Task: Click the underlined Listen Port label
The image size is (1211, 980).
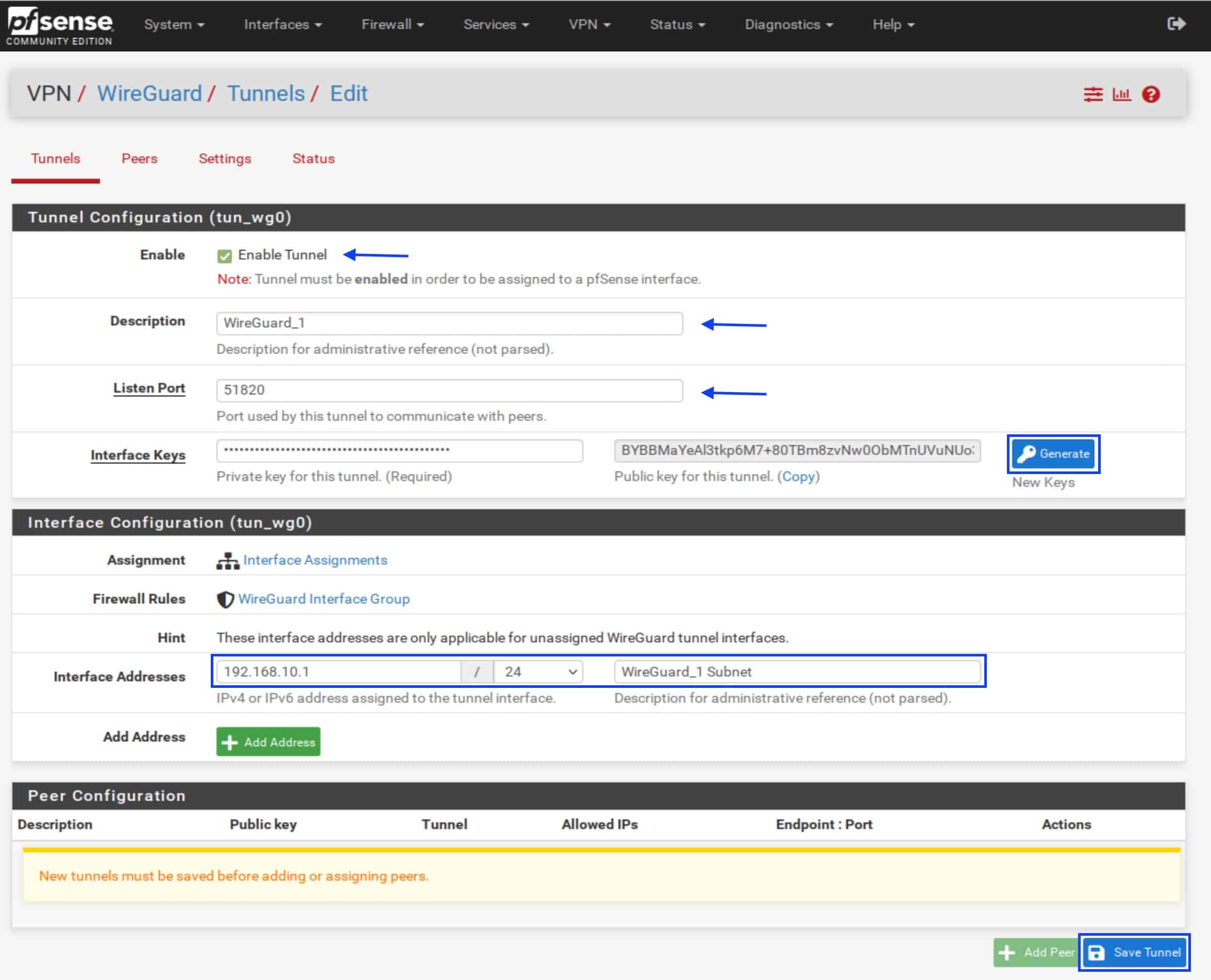Action: (x=149, y=388)
